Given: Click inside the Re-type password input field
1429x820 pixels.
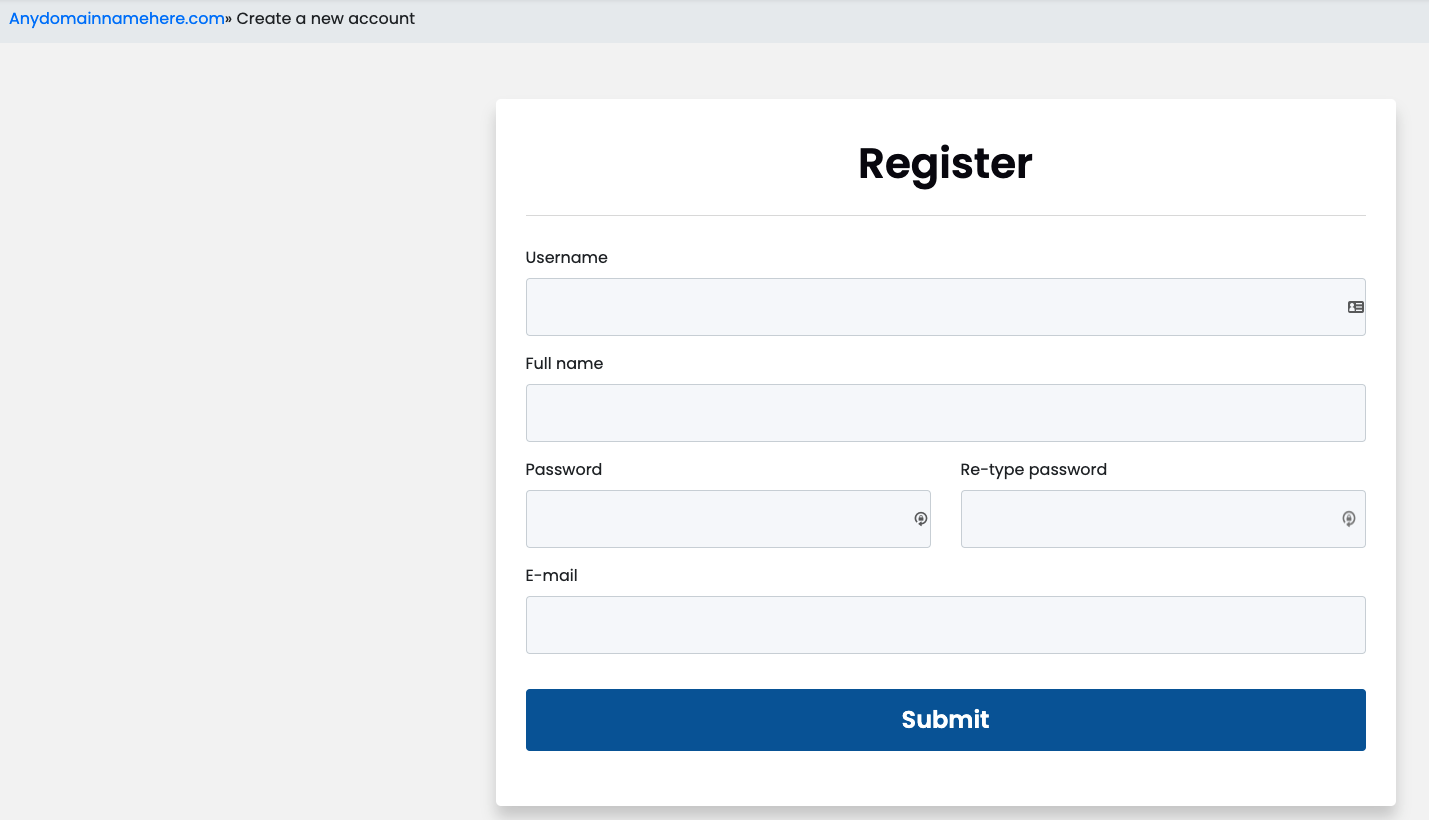Looking at the screenshot, I should click(x=1130, y=519).
